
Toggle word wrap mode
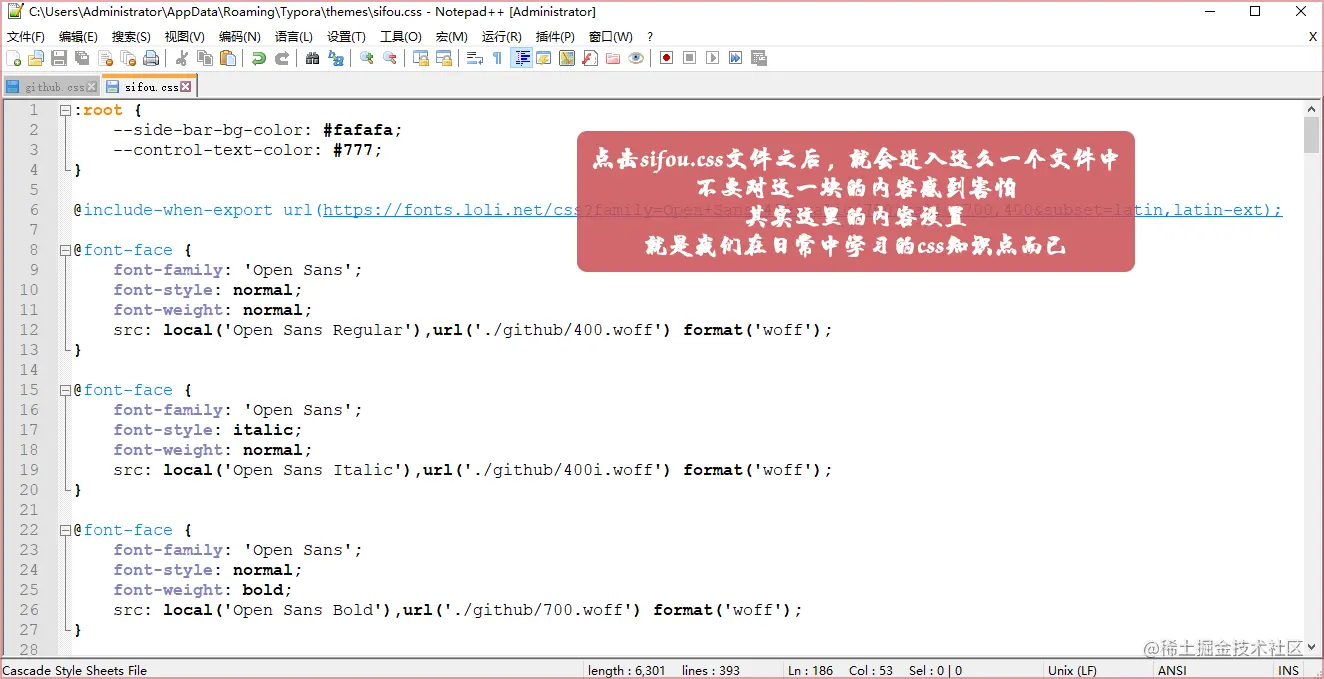pos(475,58)
